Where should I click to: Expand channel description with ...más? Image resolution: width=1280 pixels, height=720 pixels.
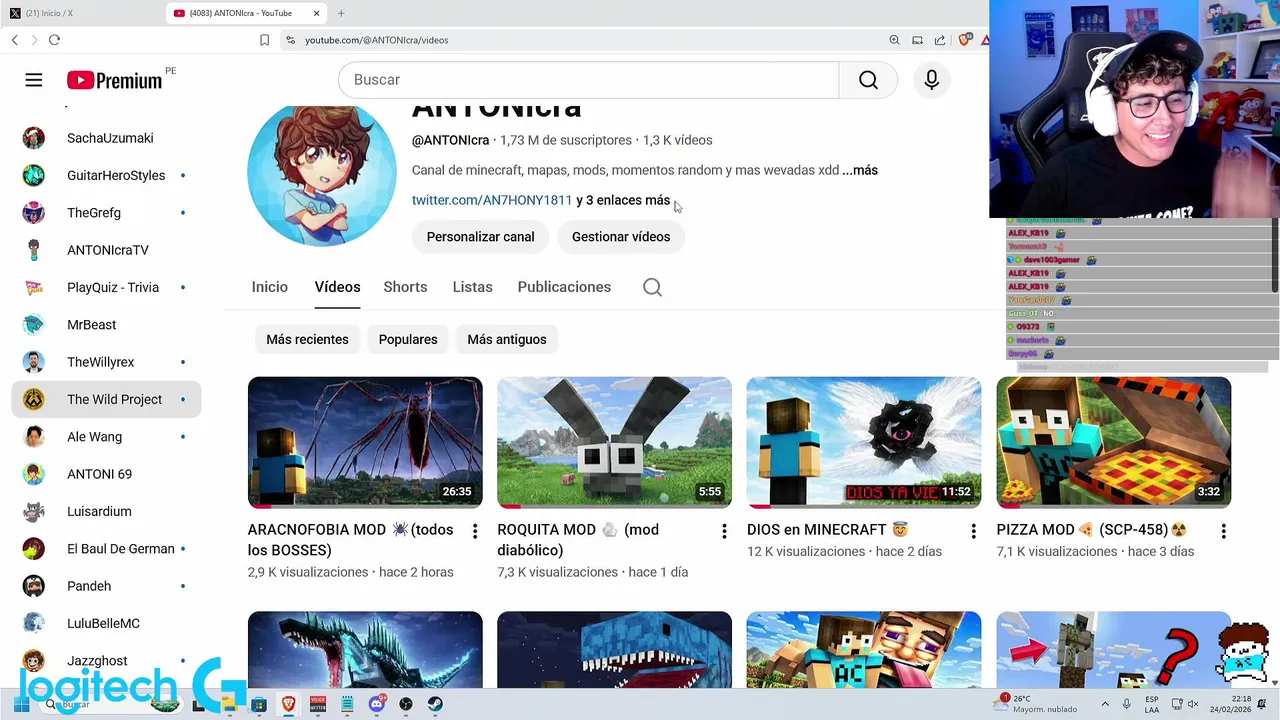860,170
